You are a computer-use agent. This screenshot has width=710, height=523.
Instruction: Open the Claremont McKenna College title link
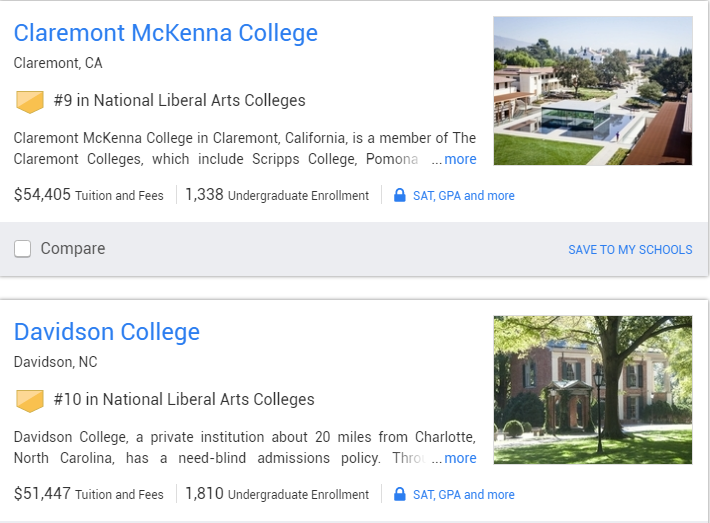click(165, 33)
